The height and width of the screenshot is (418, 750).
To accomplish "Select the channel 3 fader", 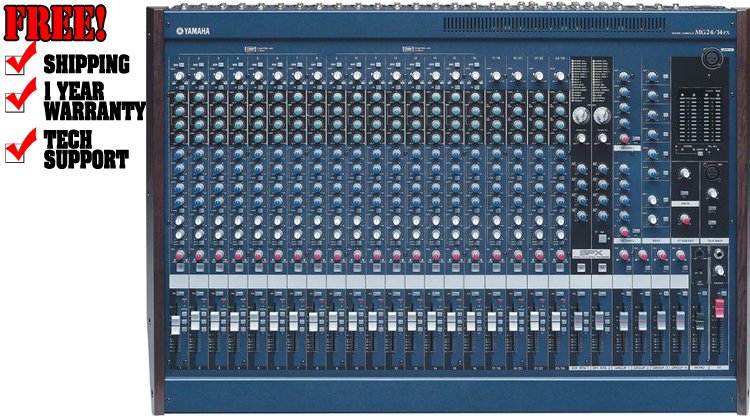I will (215, 321).
